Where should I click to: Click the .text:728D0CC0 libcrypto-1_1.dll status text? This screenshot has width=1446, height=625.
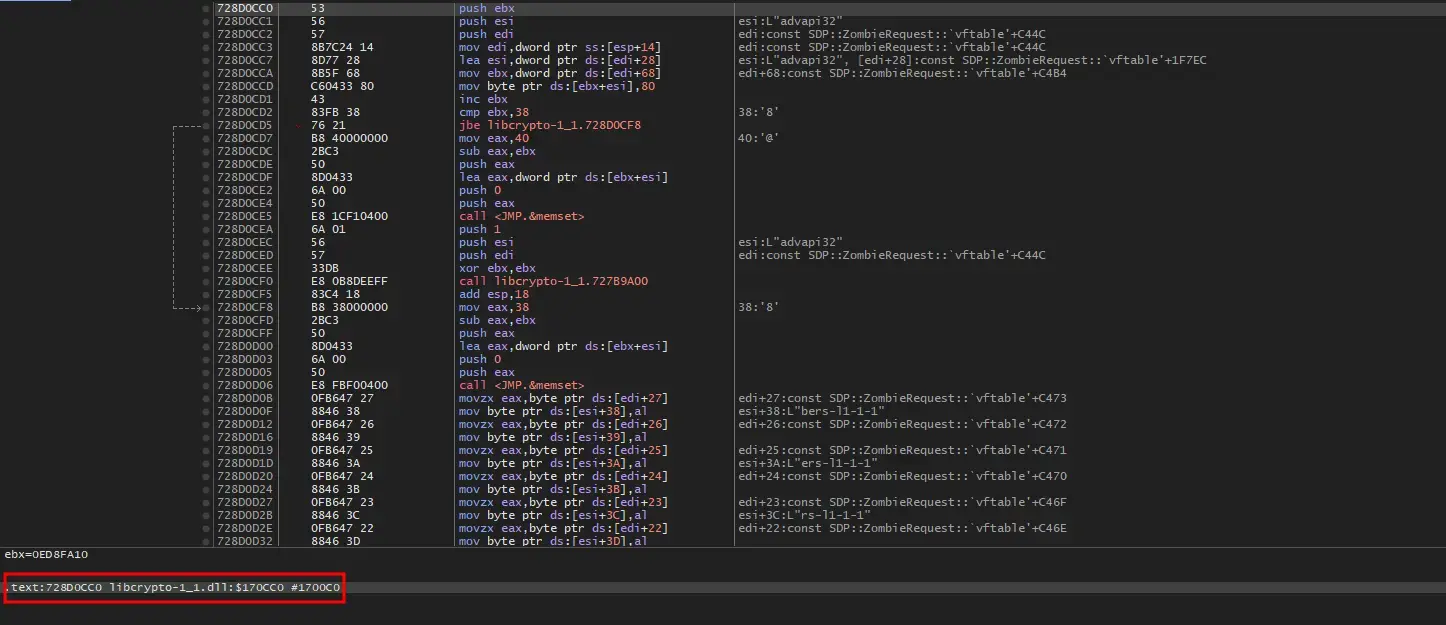(173, 587)
